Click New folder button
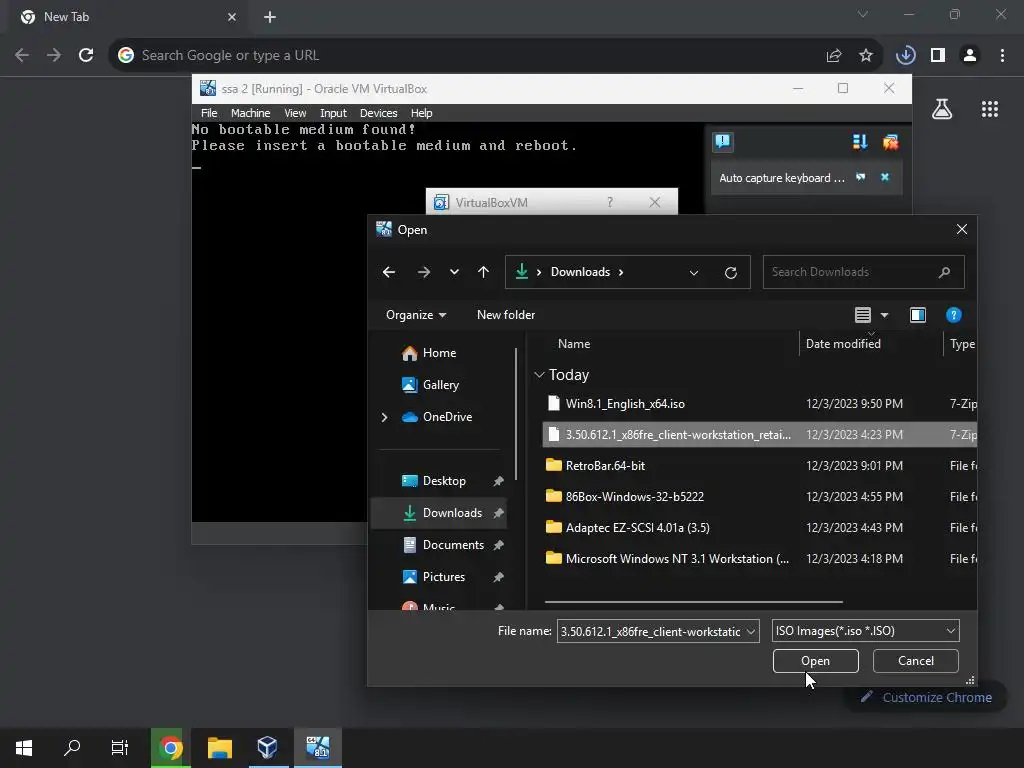The width and height of the screenshot is (1024, 768). pyautogui.click(x=505, y=315)
